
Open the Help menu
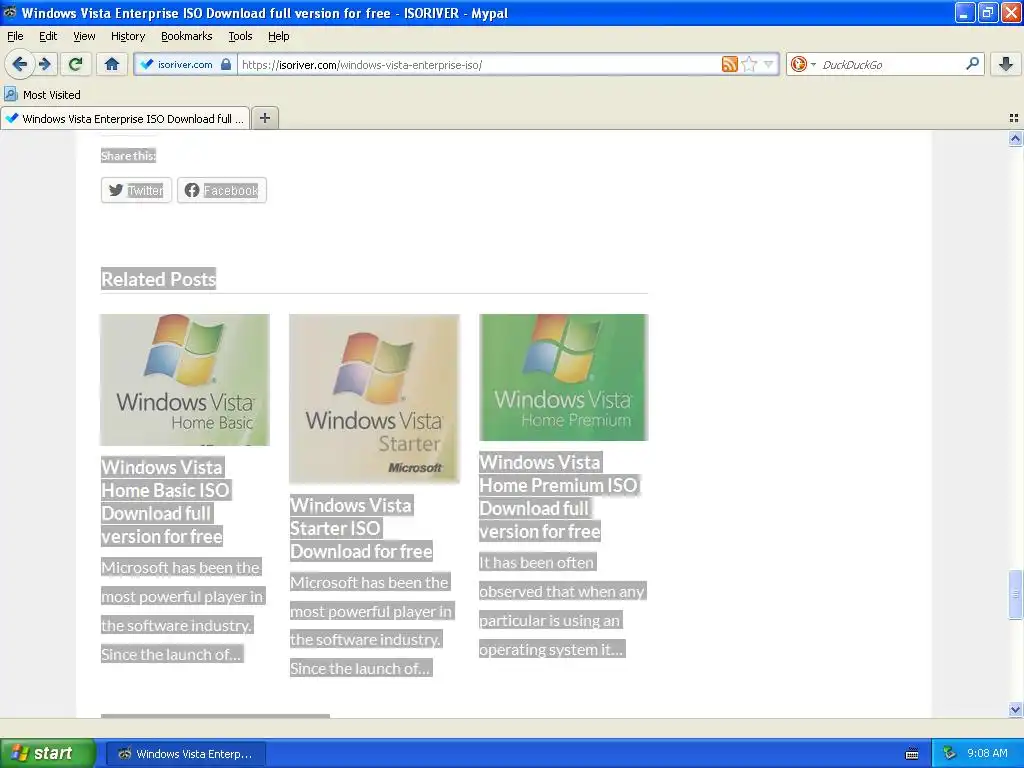[279, 36]
